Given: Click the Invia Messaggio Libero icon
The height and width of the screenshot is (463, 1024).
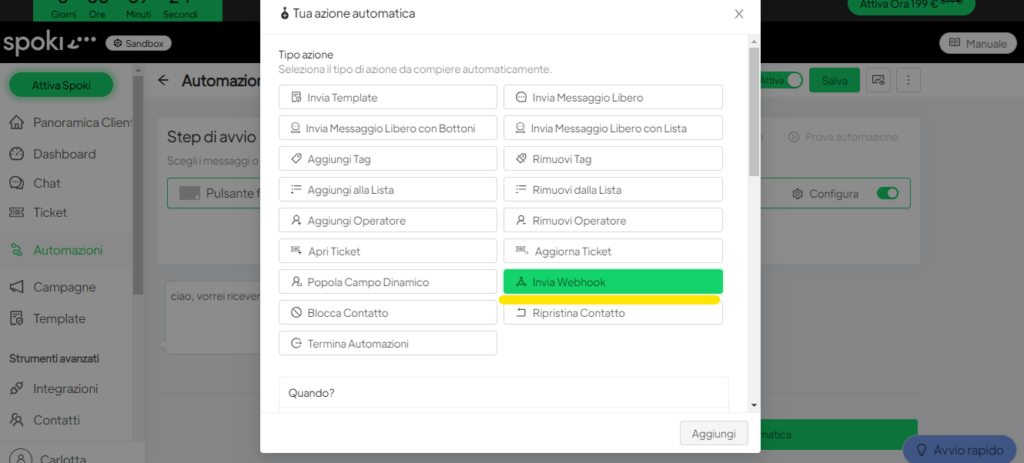Looking at the screenshot, I should [521, 97].
